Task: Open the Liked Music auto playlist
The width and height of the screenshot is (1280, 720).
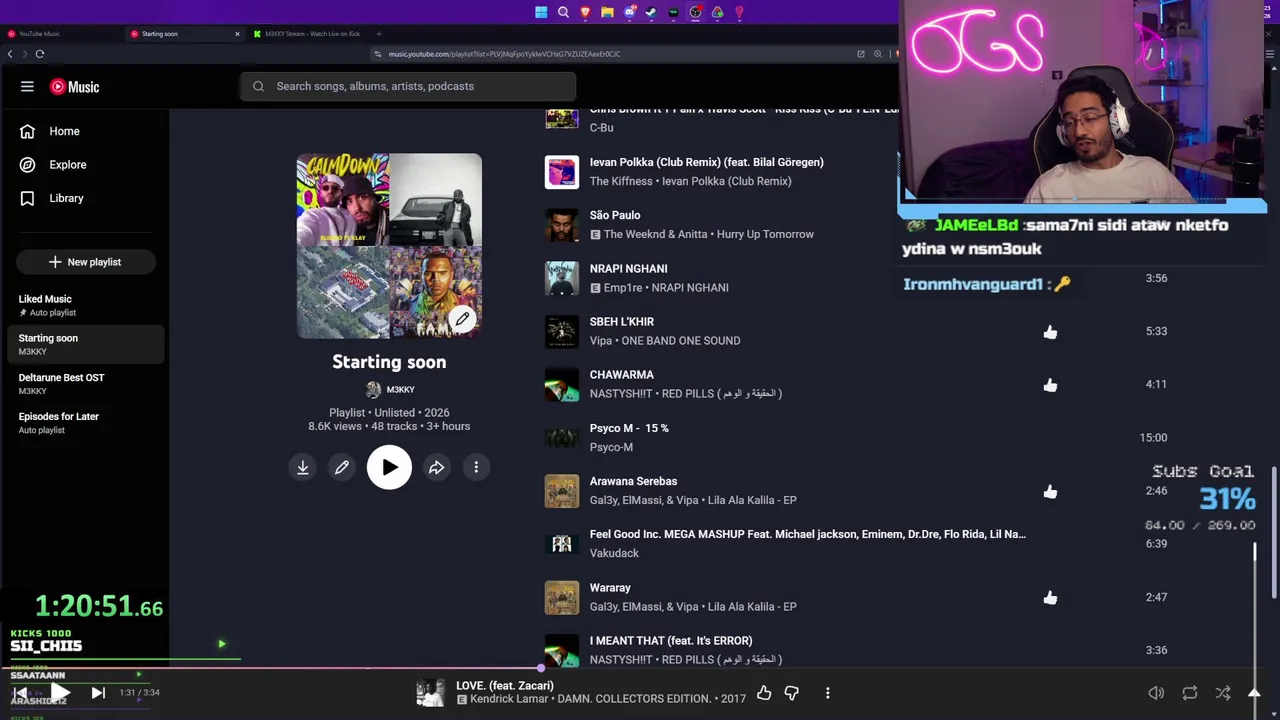Action: [84, 305]
